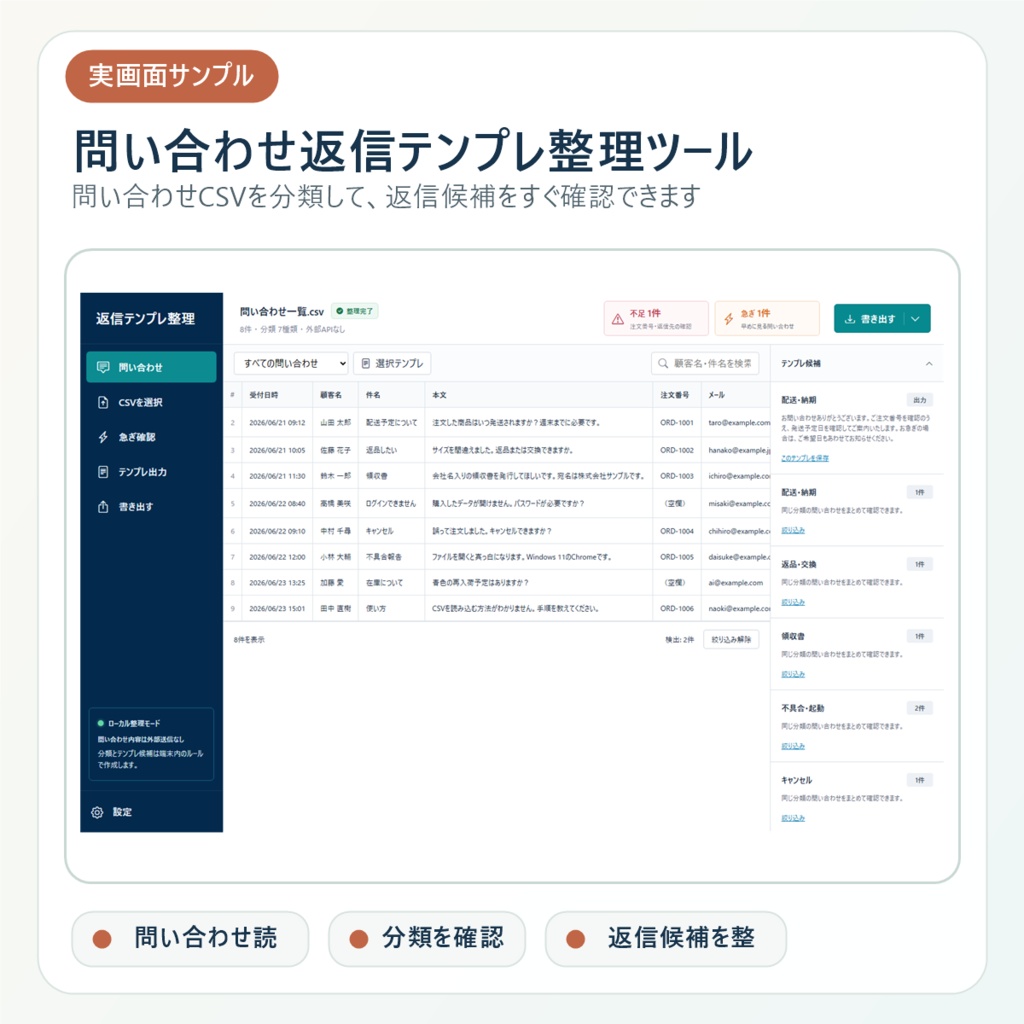Click the 選択テンプレ button
This screenshot has height=1024, width=1024.
pyautogui.click(x=392, y=363)
